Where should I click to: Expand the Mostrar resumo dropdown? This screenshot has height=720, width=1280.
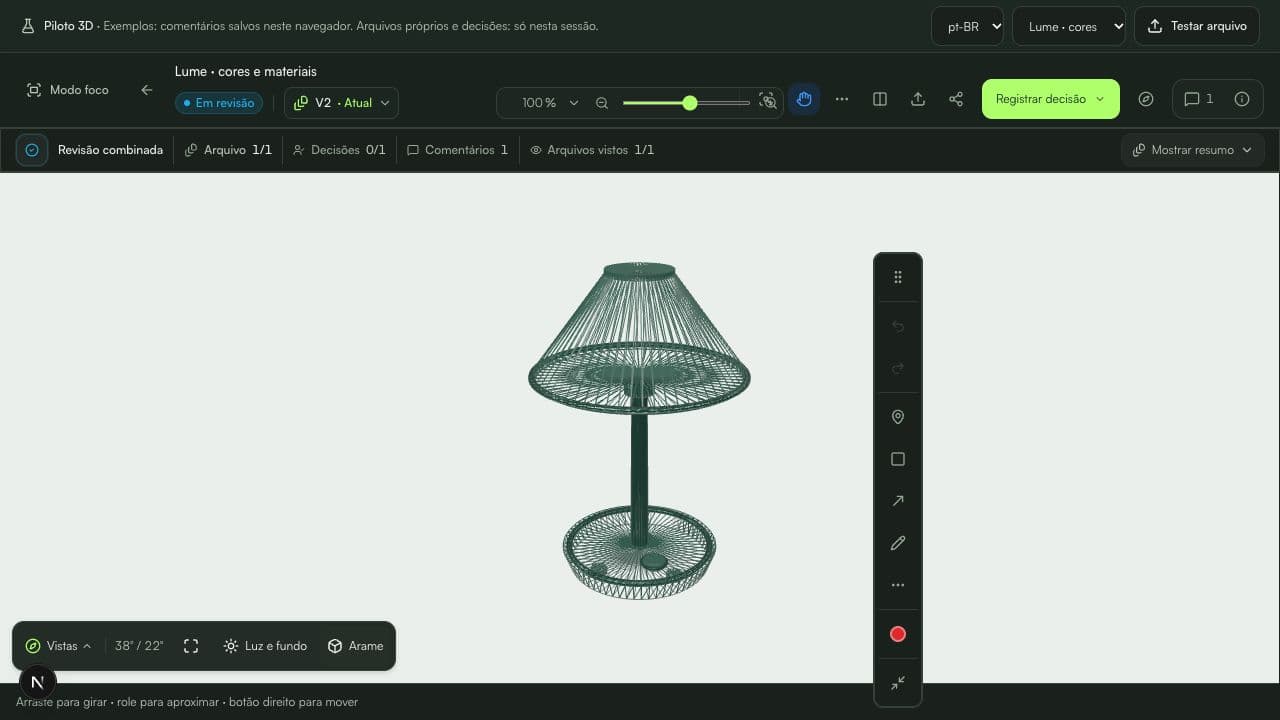[1193, 150]
